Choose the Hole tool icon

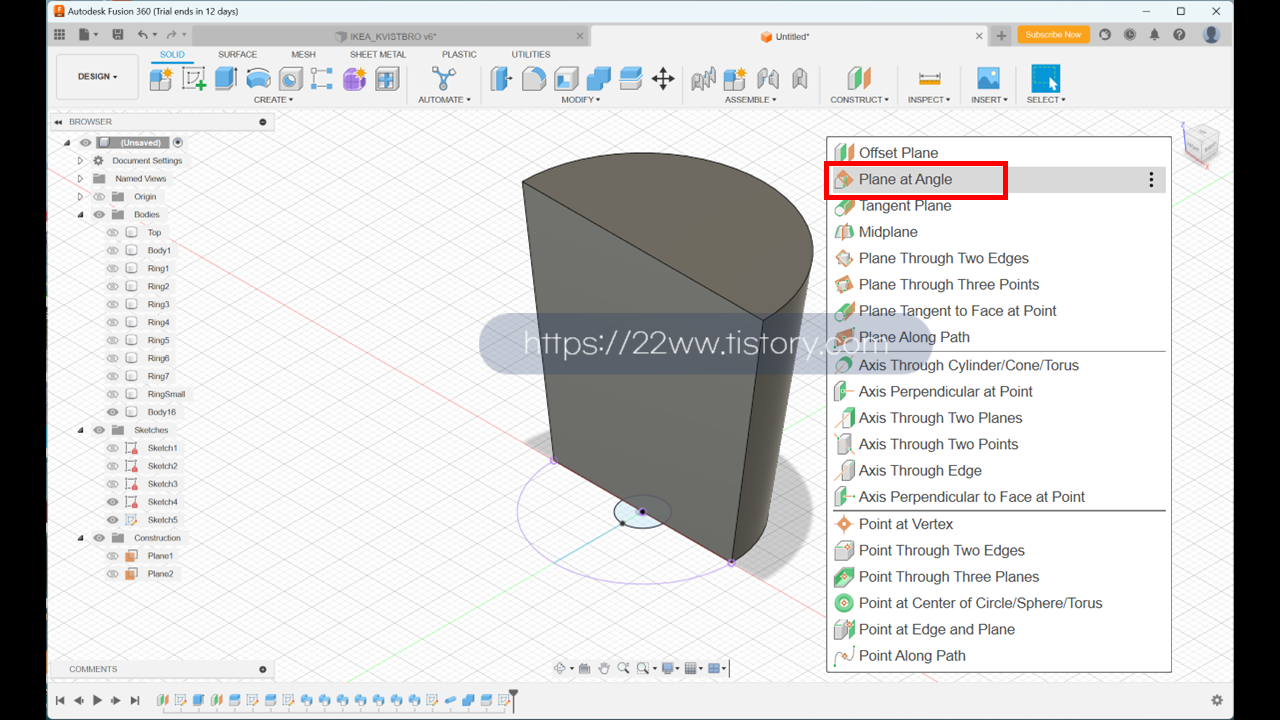click(x=290, y=78)
